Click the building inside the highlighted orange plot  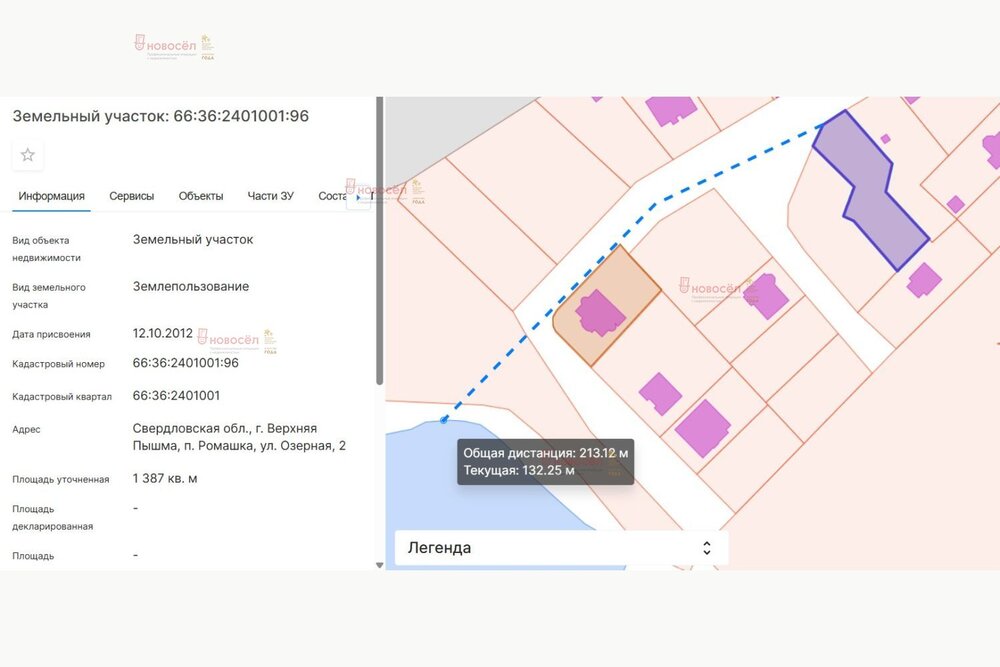[x=600, y=313]
